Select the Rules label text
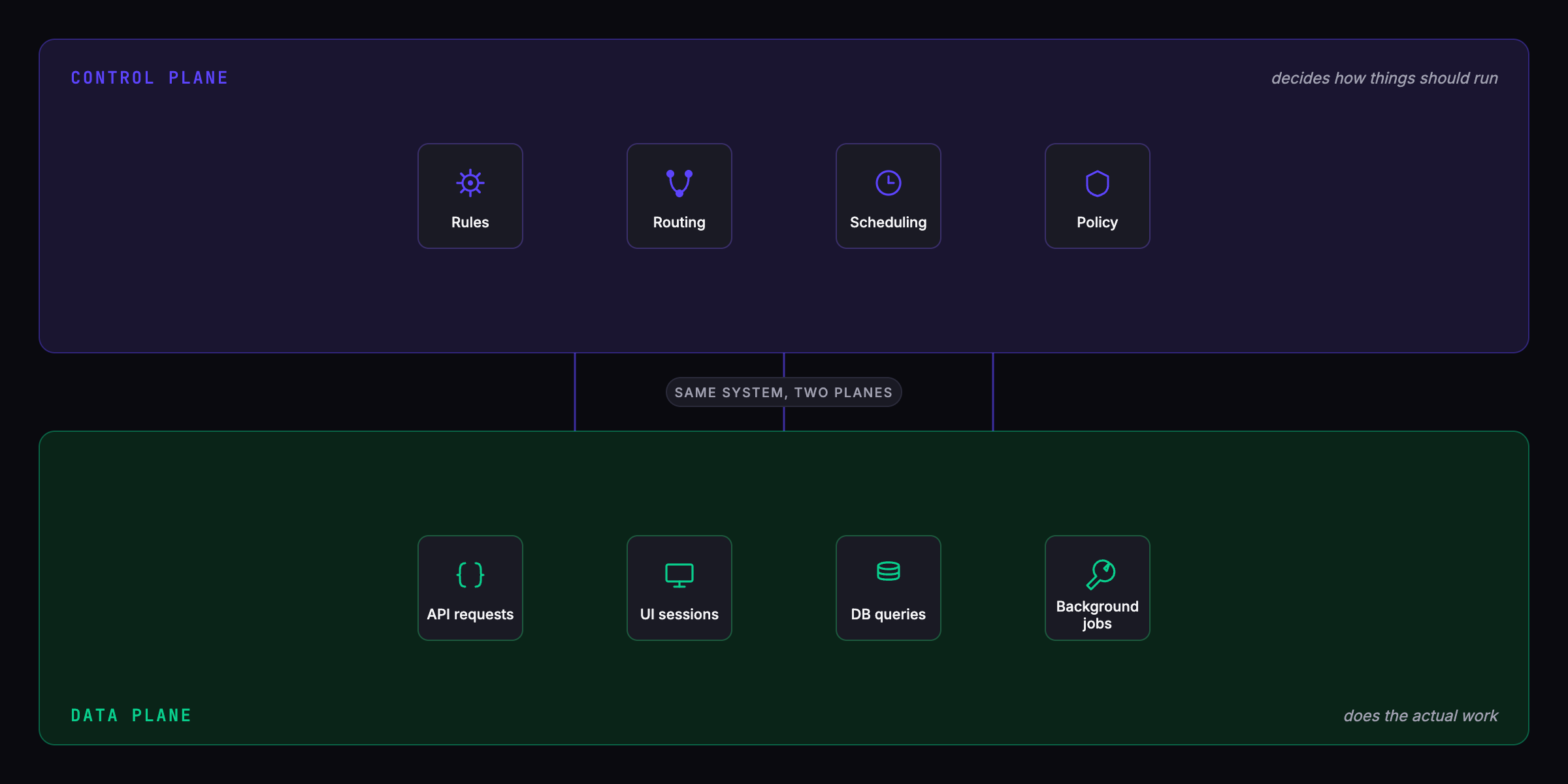Image resolution: width=1568 pixels, height=784 pixels. 470,222
